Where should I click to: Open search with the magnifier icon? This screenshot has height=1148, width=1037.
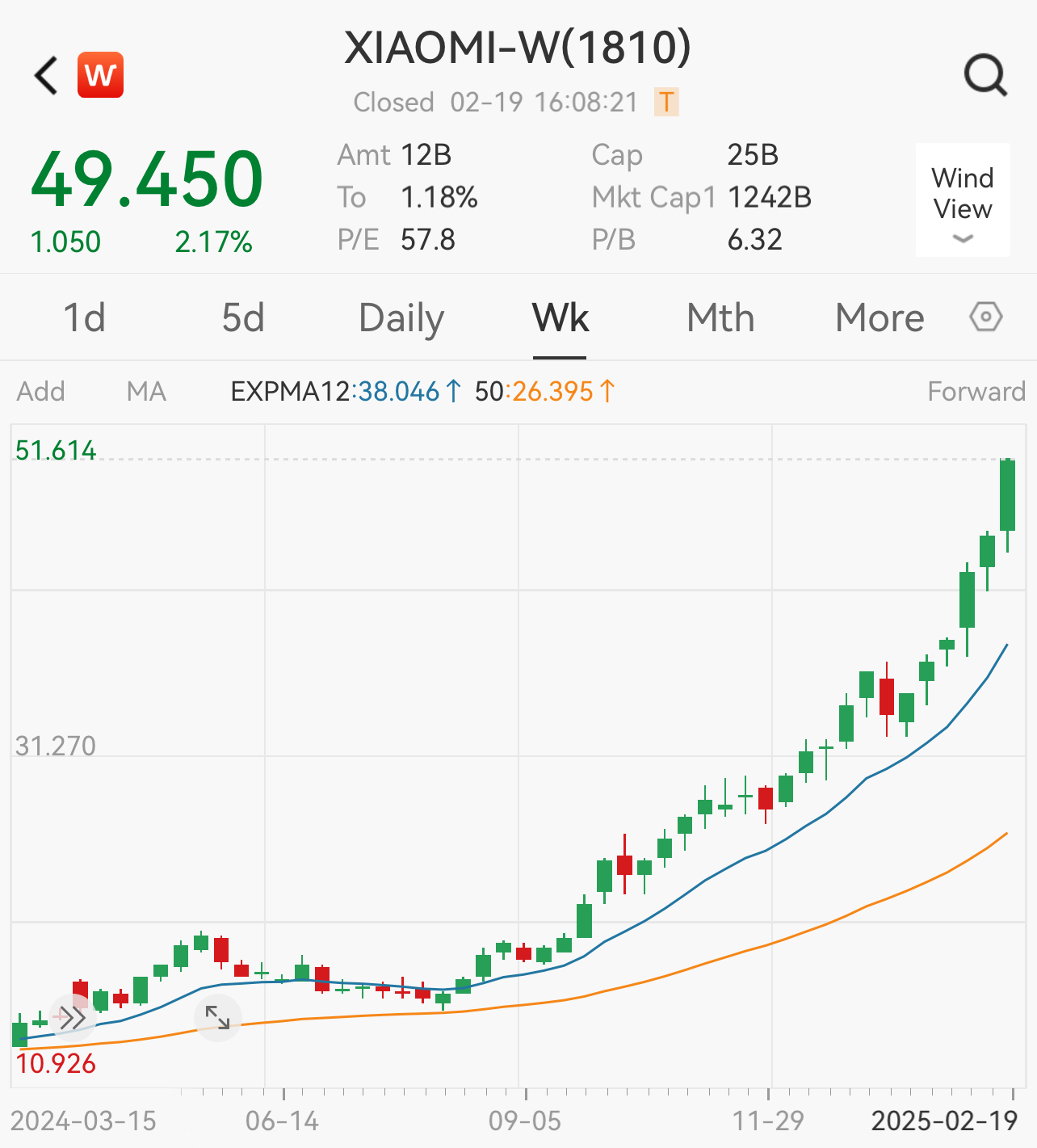point(985,76)
